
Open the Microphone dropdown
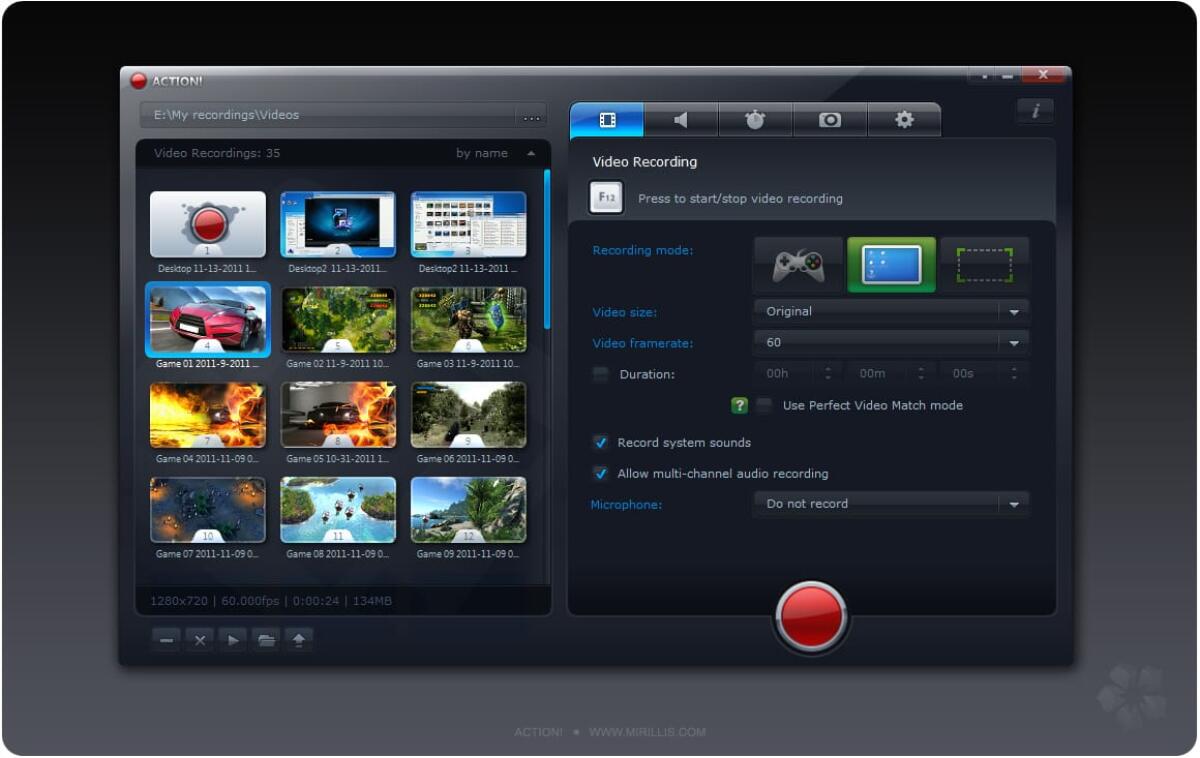pyautogui.click(x=1013, y=504)
